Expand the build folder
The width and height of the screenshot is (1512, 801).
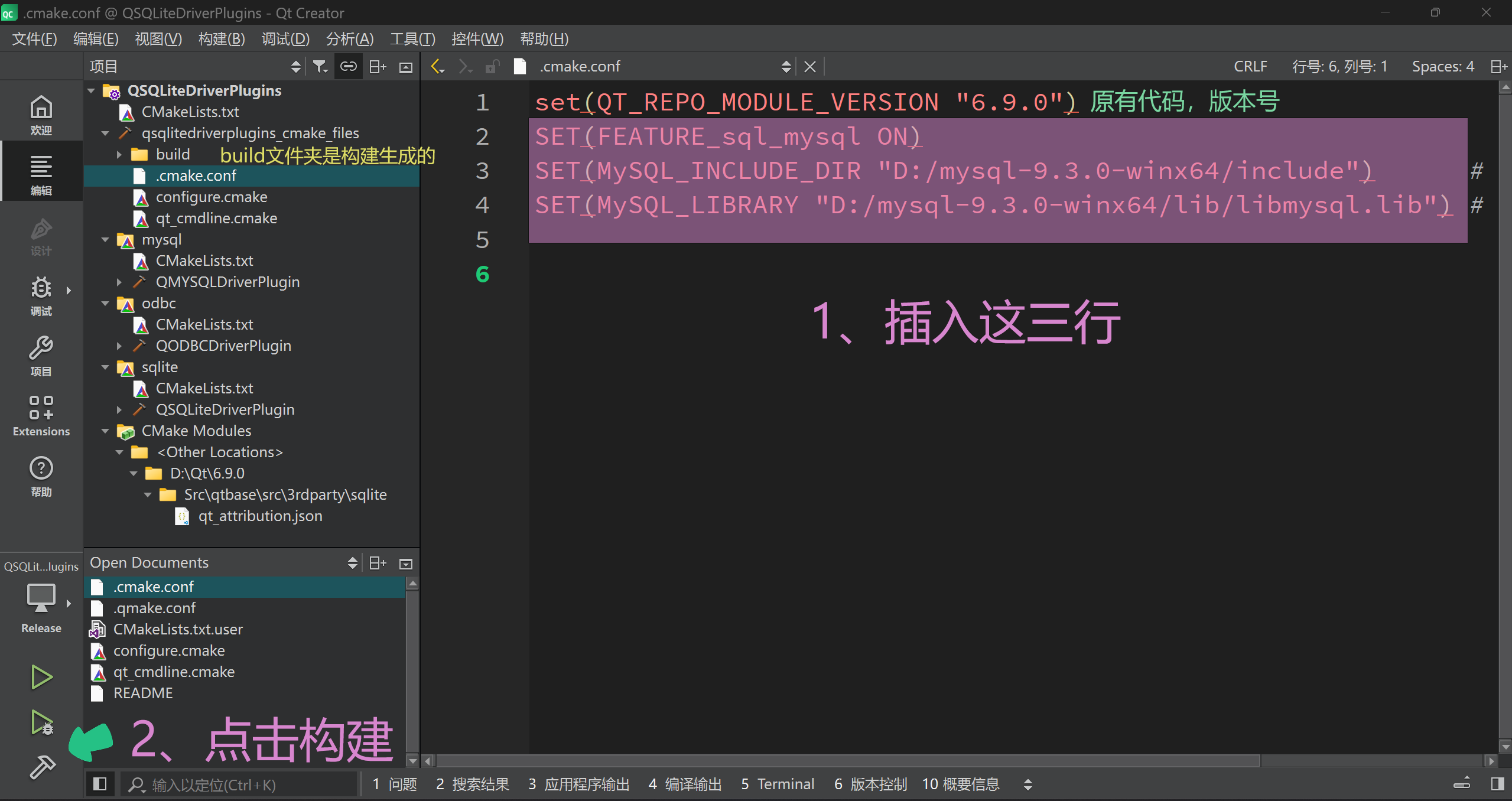(119, 154)
